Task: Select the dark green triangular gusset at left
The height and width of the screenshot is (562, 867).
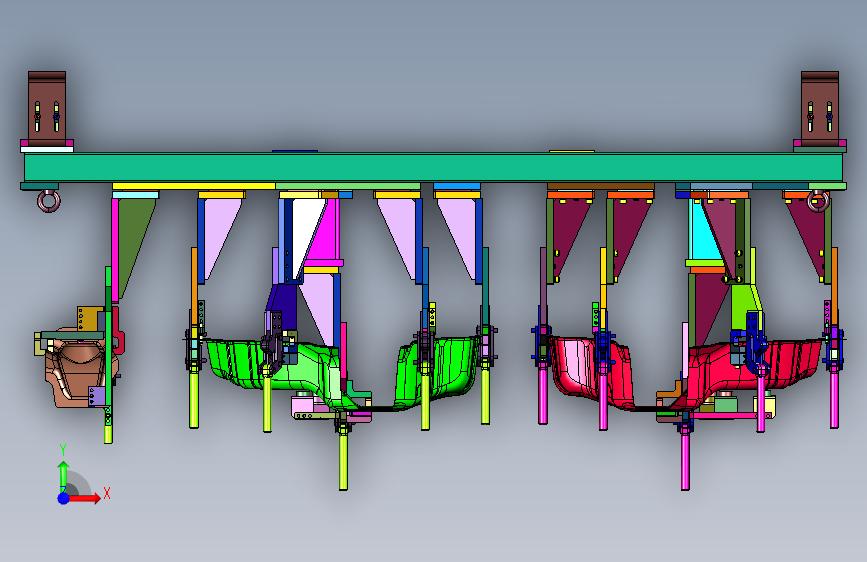Action: pyautogui.click(x=133, y=238)
